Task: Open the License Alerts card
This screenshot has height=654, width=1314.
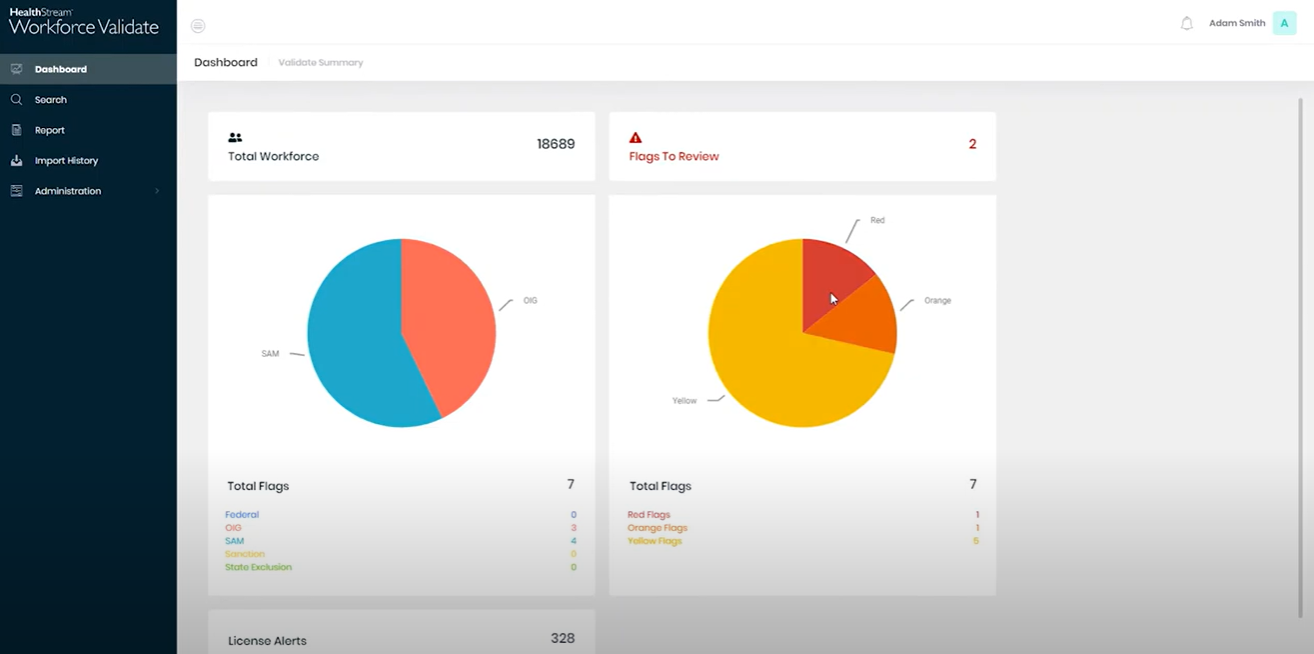Action: [x=267, y=639]
